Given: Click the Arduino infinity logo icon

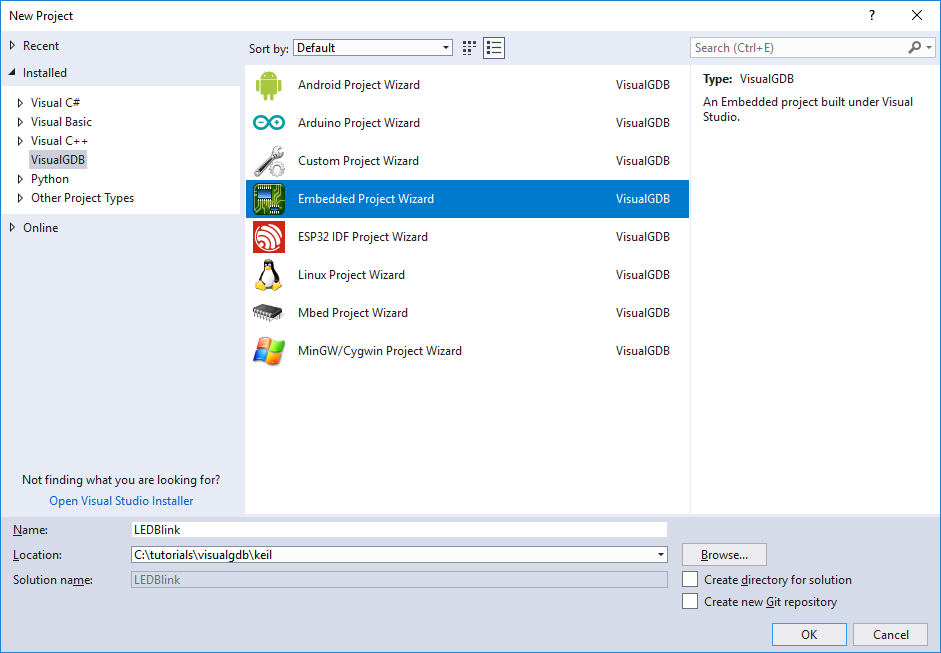Looking at the screenshot, I should [x=268, y=123].
